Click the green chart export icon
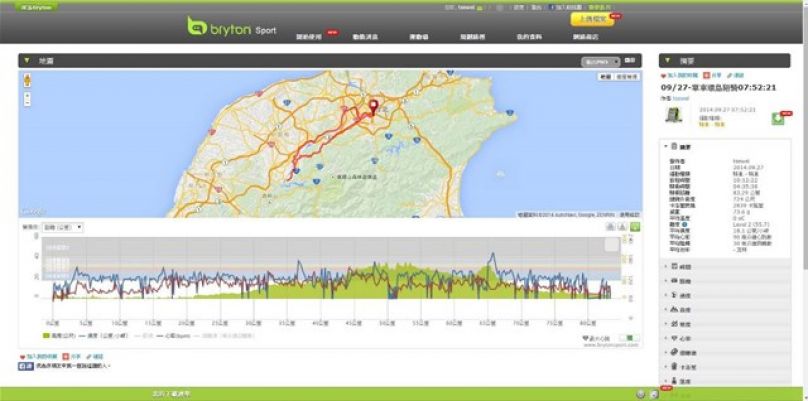The height and width of the screenshot is (401, 808). point(635,227)
